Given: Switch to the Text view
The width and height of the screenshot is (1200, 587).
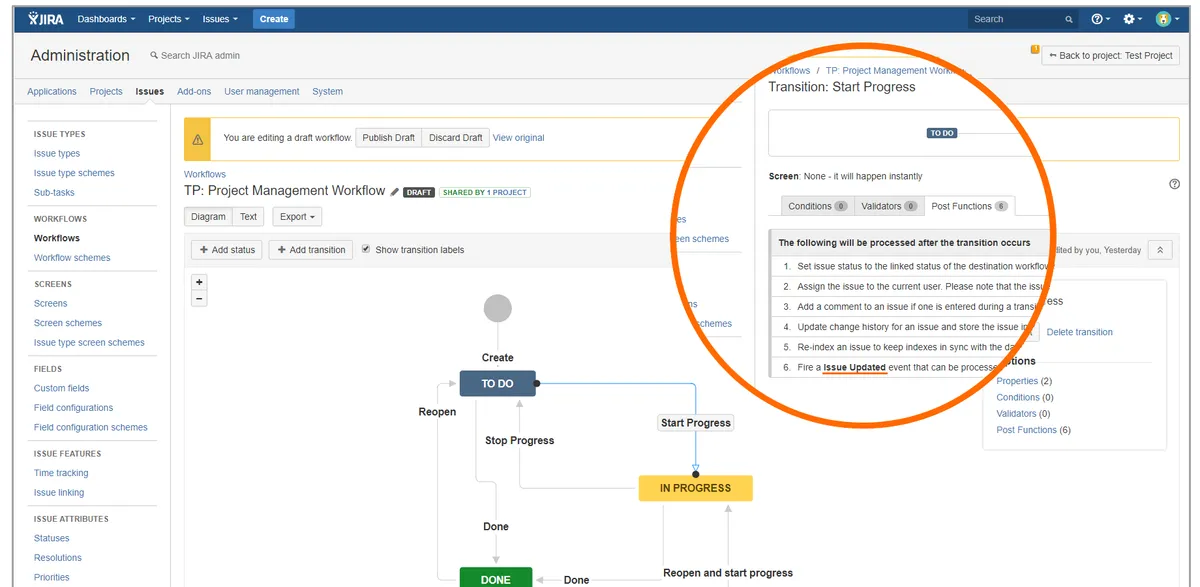Looking at the screenshot, I should (249, 216).
